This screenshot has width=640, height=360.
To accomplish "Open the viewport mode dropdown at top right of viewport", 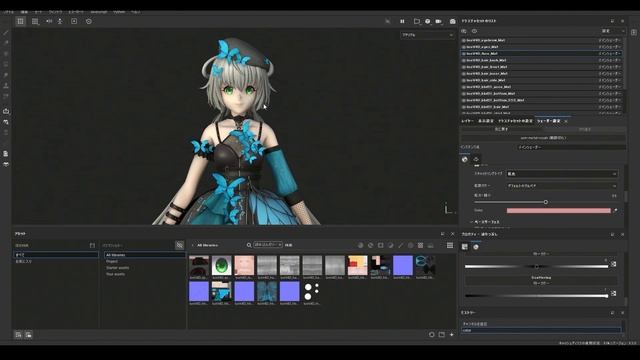I will [x=427, y=35].
